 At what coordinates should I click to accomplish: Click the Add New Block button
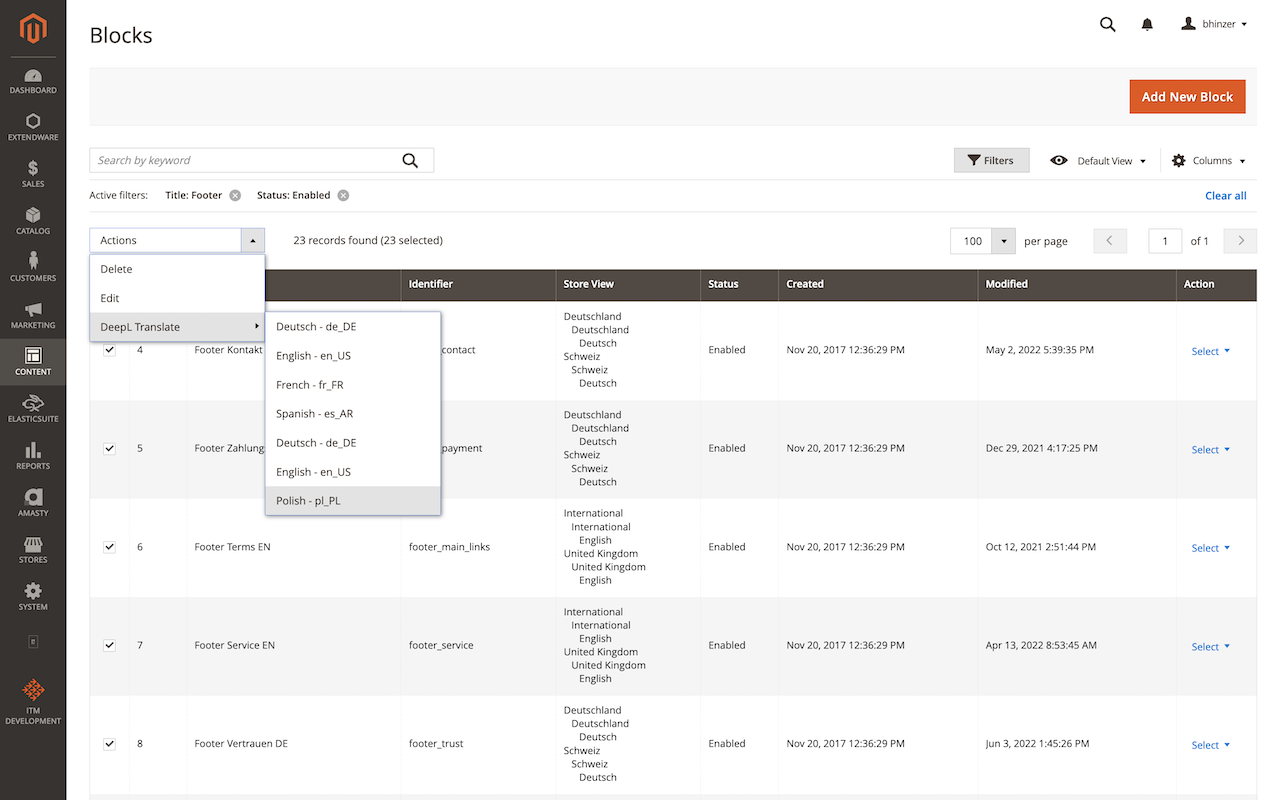click(x=1187, y=97)
